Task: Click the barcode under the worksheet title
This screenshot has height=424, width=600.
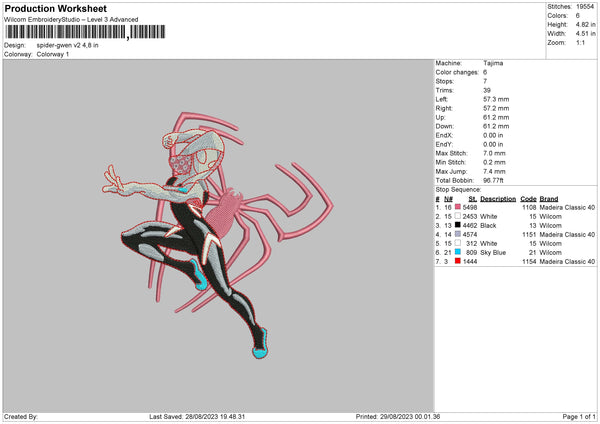Action: coord(85,32)
